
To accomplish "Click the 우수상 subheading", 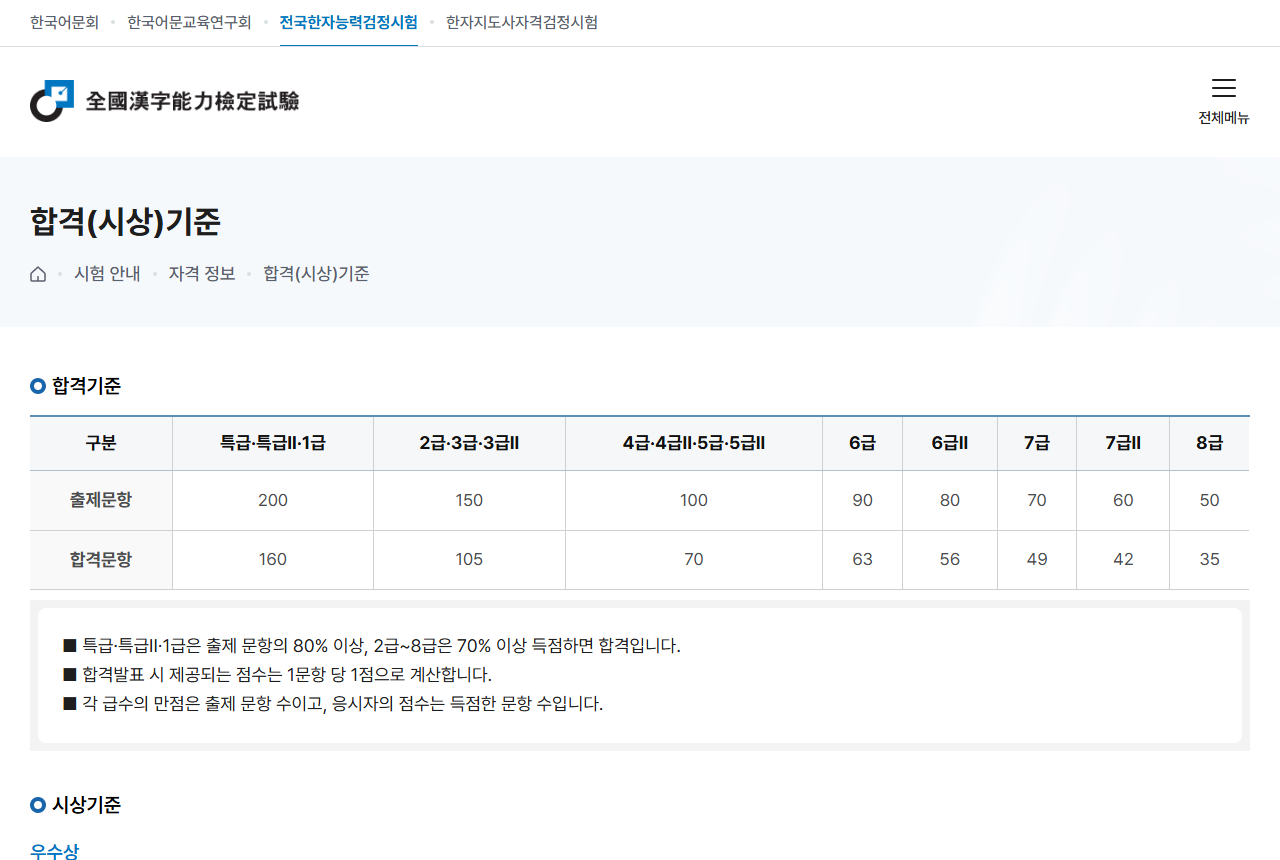I will tap(54, 851).
